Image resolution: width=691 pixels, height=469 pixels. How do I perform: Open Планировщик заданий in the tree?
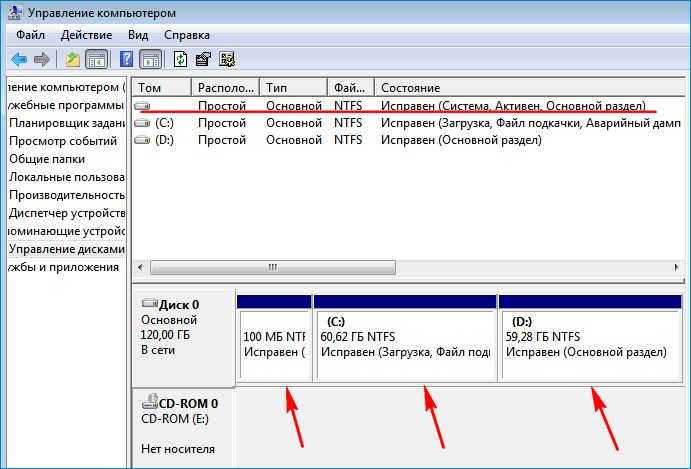[67, 123]
